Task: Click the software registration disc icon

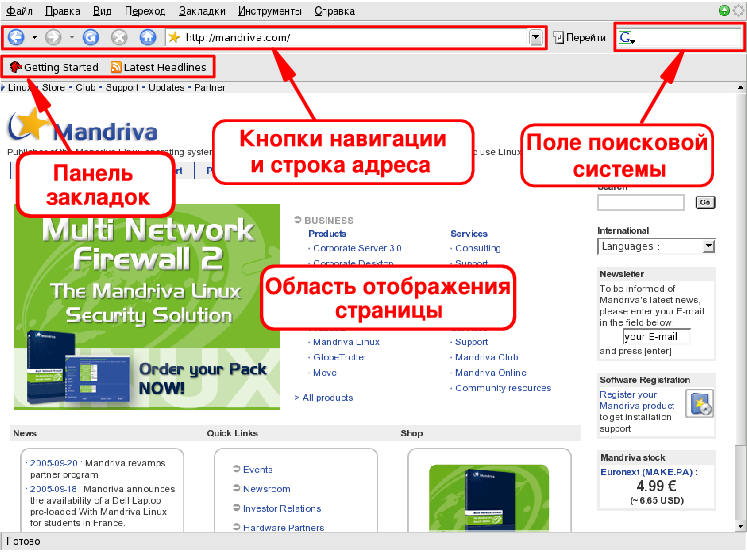Action: (699, 404)
